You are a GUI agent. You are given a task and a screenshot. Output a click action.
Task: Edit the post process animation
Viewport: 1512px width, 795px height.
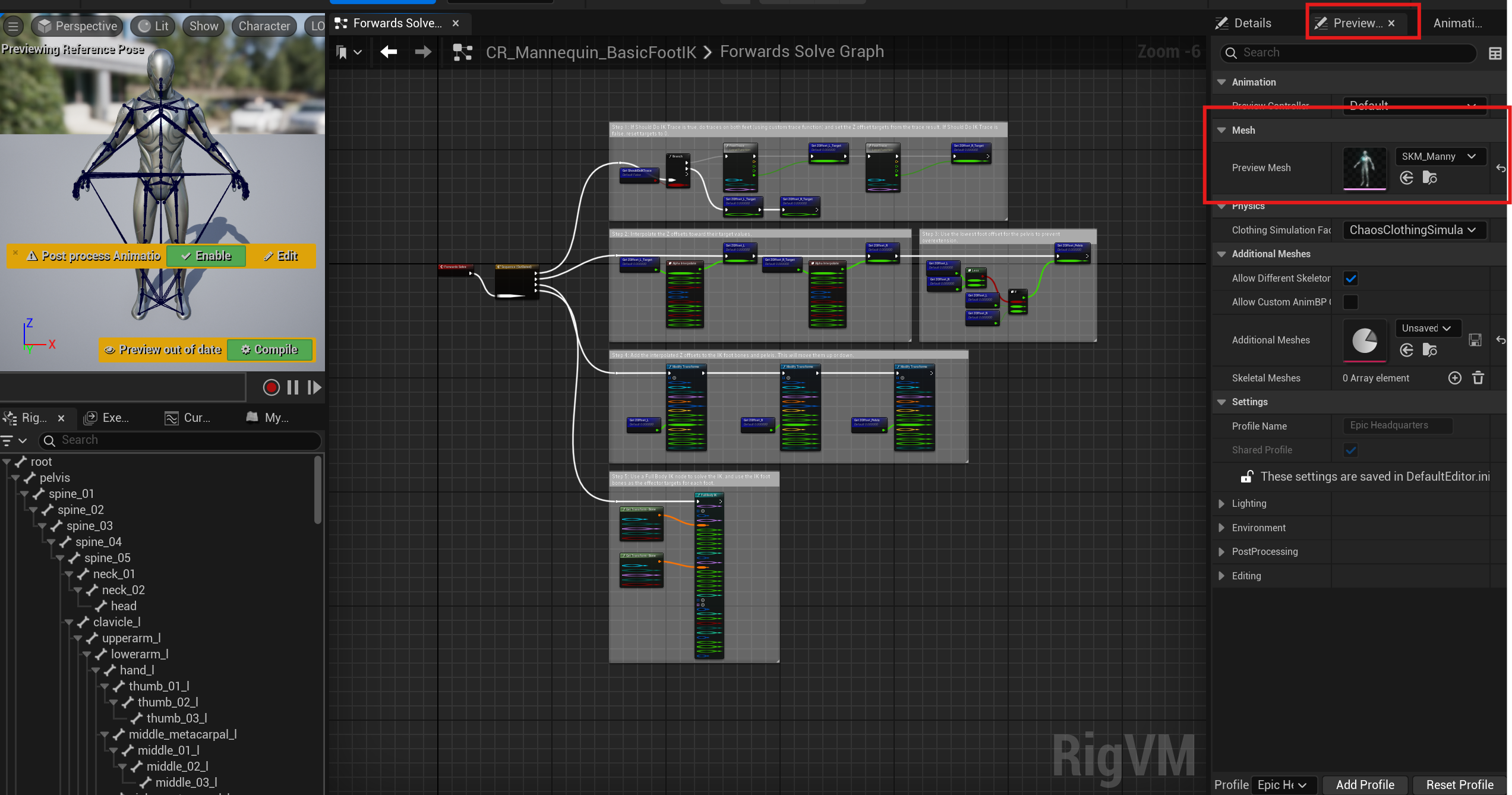tap(281, 256)
